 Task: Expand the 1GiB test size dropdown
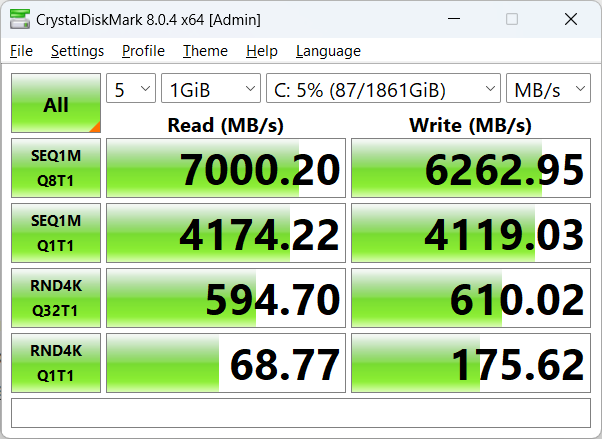point(210,89)
